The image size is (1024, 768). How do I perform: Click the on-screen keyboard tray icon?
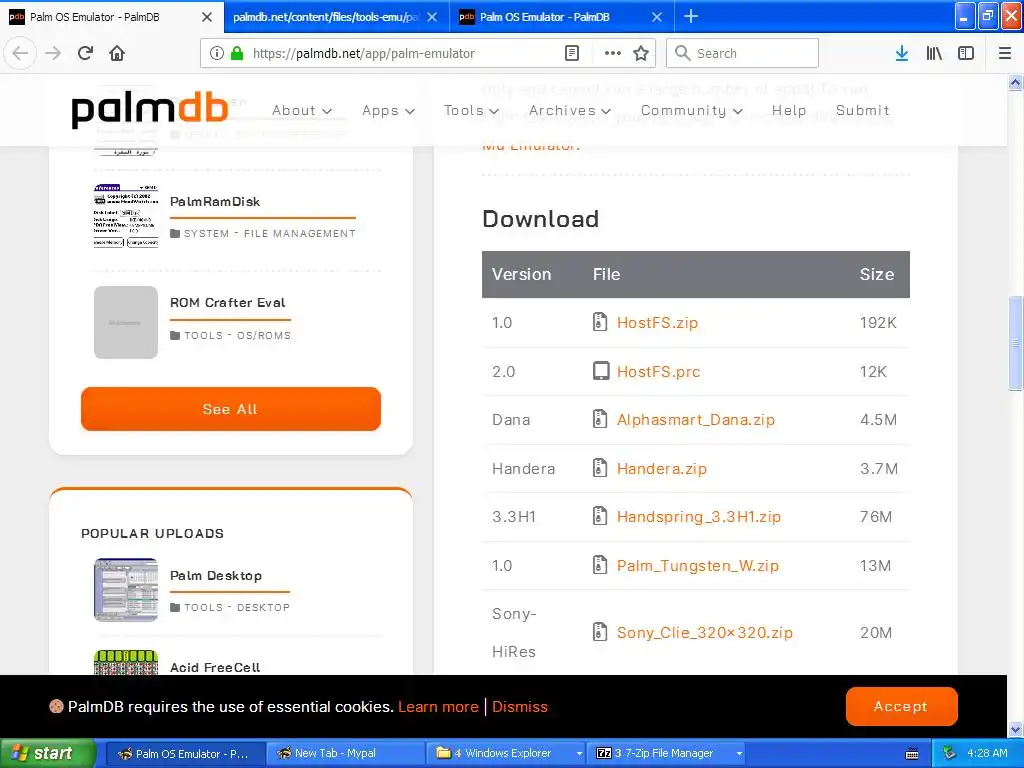pos(912,754)
